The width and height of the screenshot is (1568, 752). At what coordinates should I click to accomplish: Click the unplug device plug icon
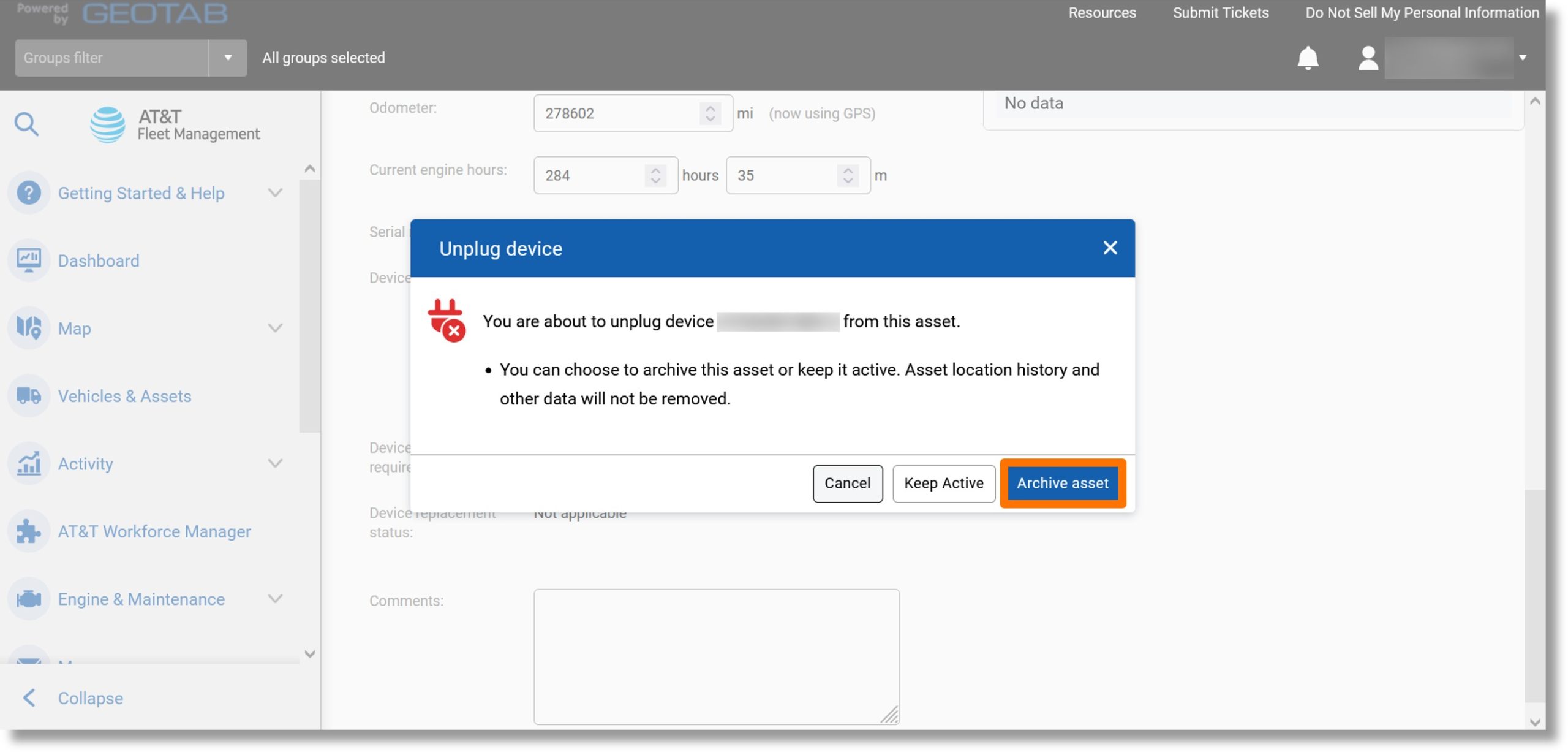coord(447,321)
